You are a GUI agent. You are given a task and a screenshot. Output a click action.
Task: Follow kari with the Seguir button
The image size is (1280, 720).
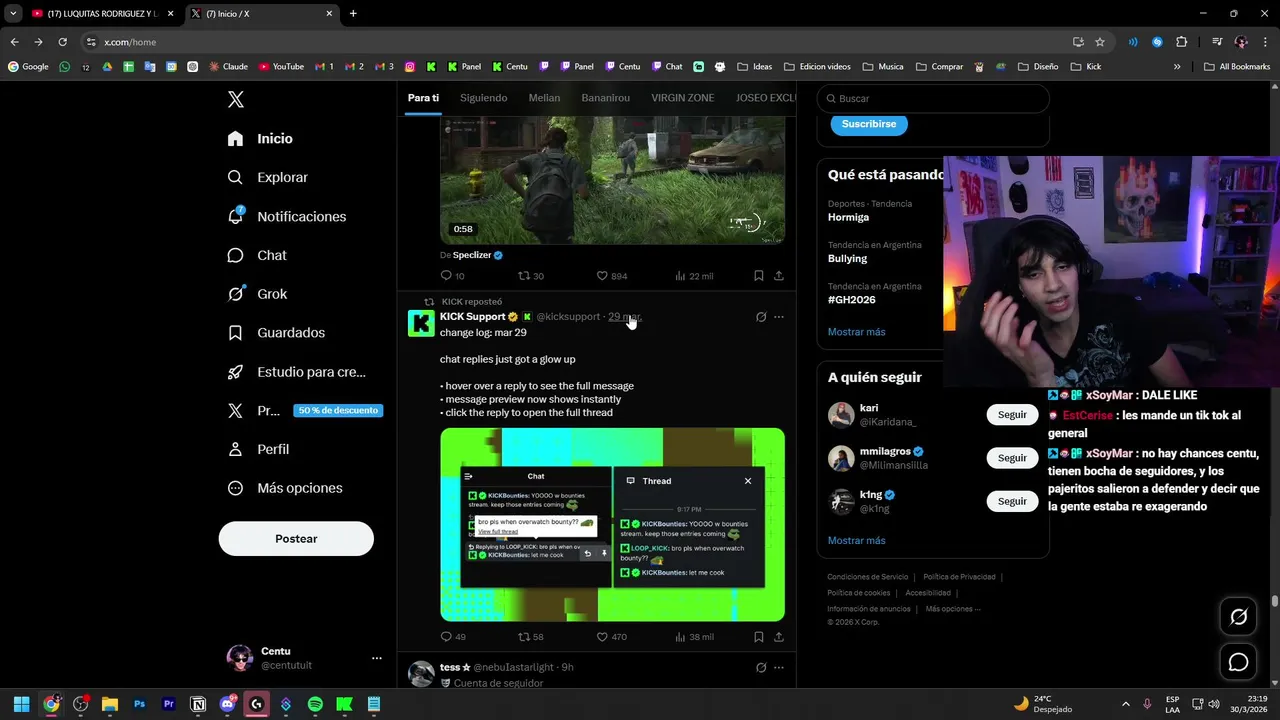pos(1012,414)
